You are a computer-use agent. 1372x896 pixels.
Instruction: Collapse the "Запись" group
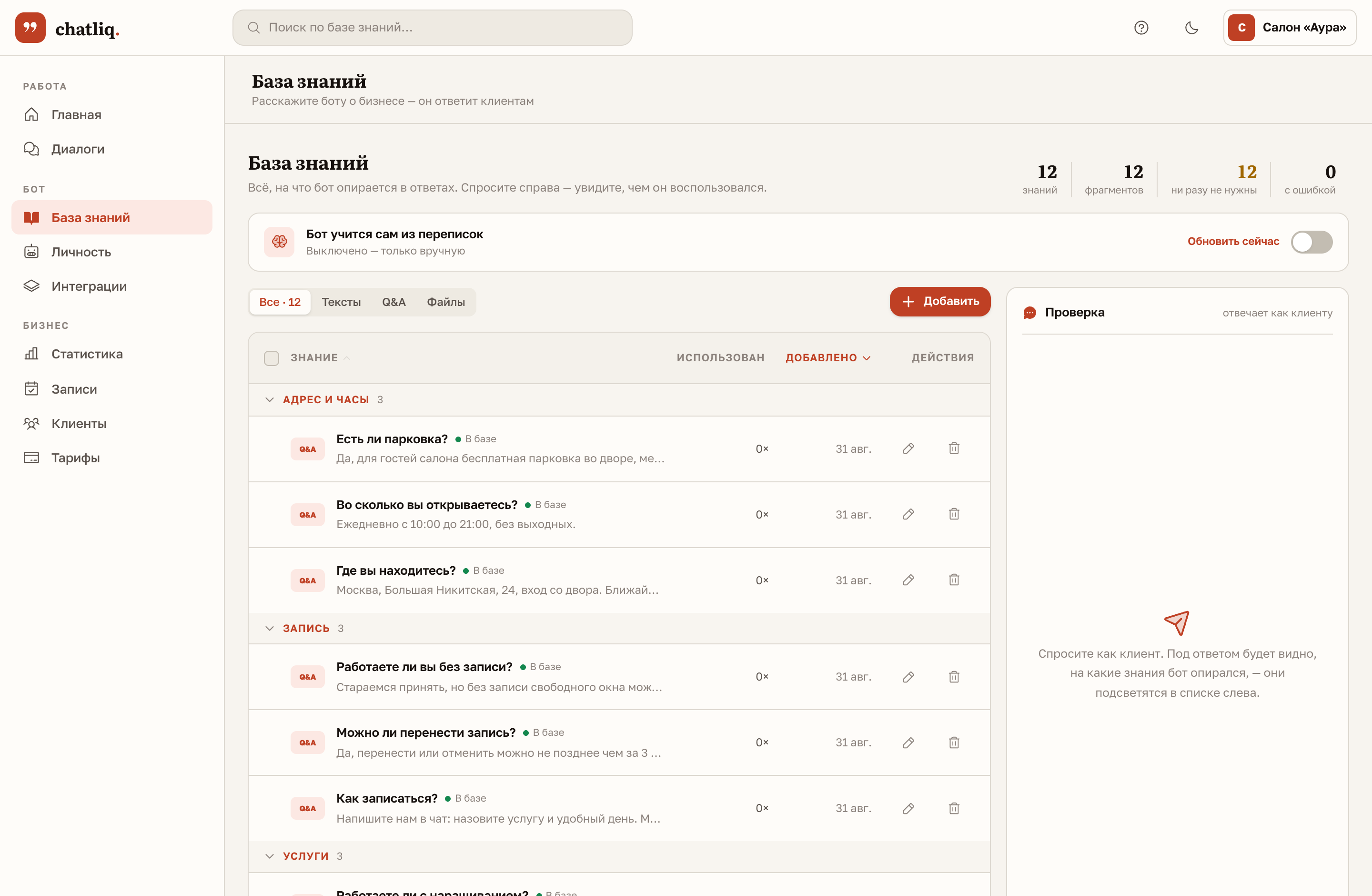(269, 629)
